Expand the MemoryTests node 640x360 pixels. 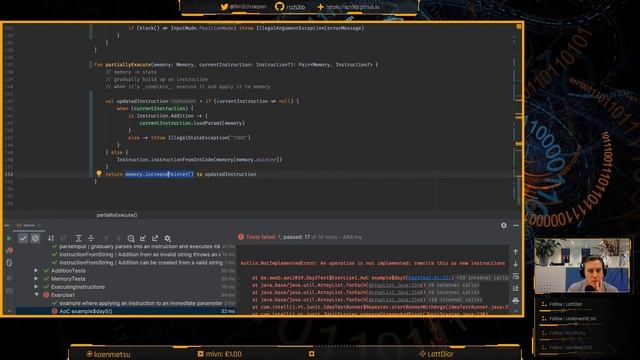(36, 279)
